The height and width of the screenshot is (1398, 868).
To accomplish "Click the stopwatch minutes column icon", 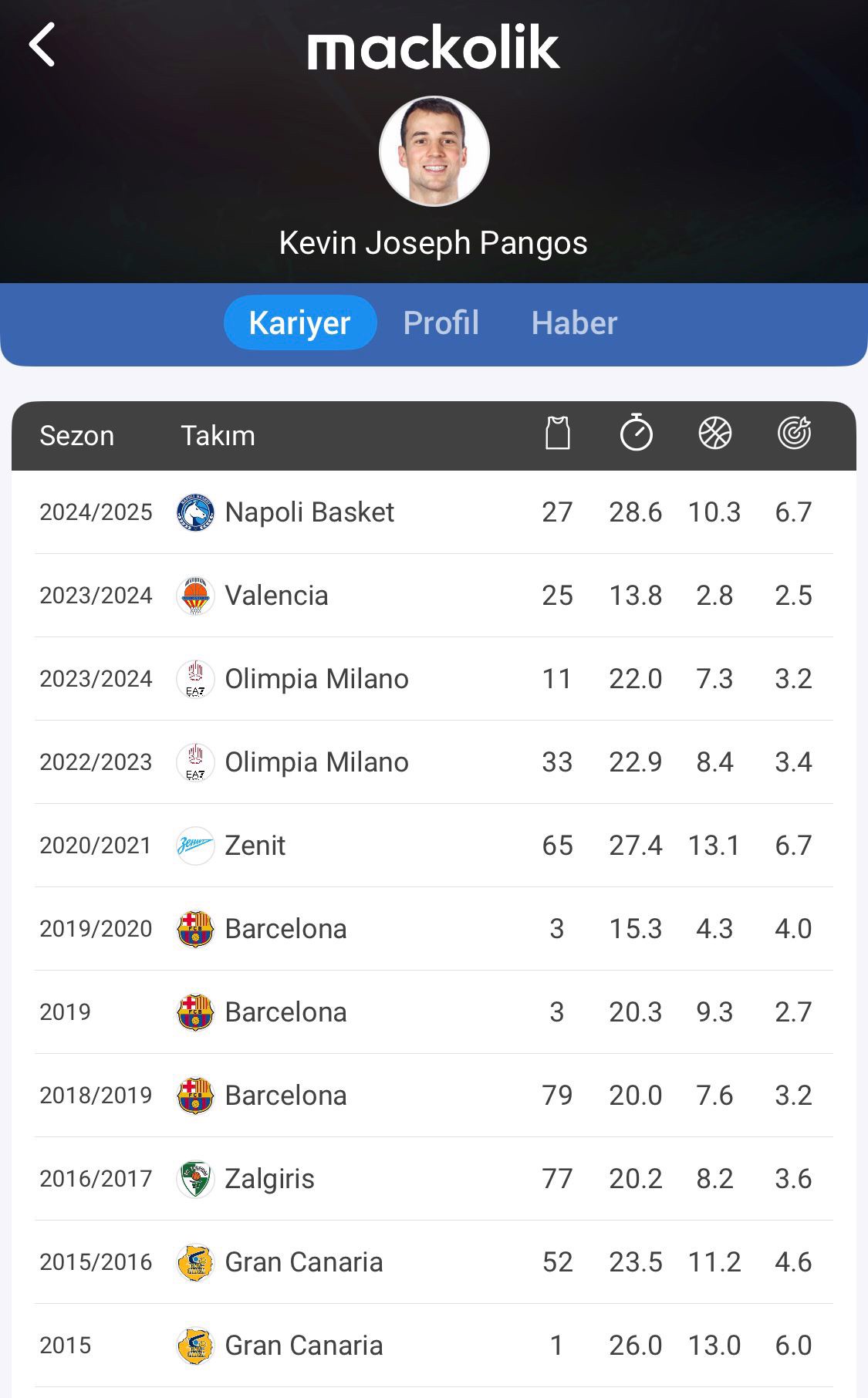I will coord(636,432).
